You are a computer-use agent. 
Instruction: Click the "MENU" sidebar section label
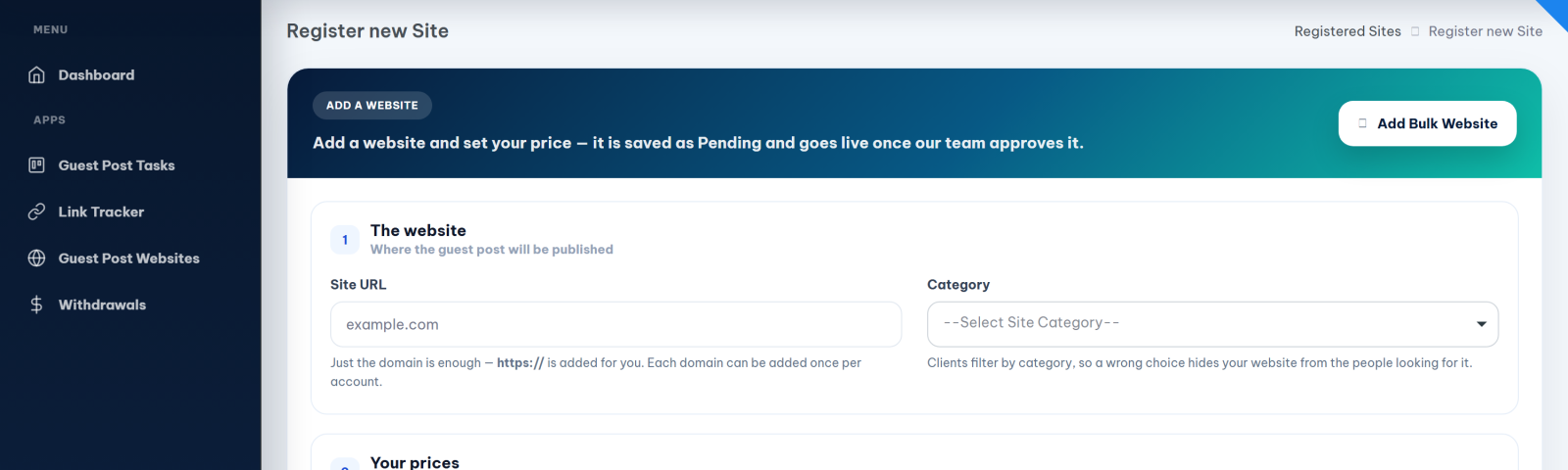click(51, 30)
